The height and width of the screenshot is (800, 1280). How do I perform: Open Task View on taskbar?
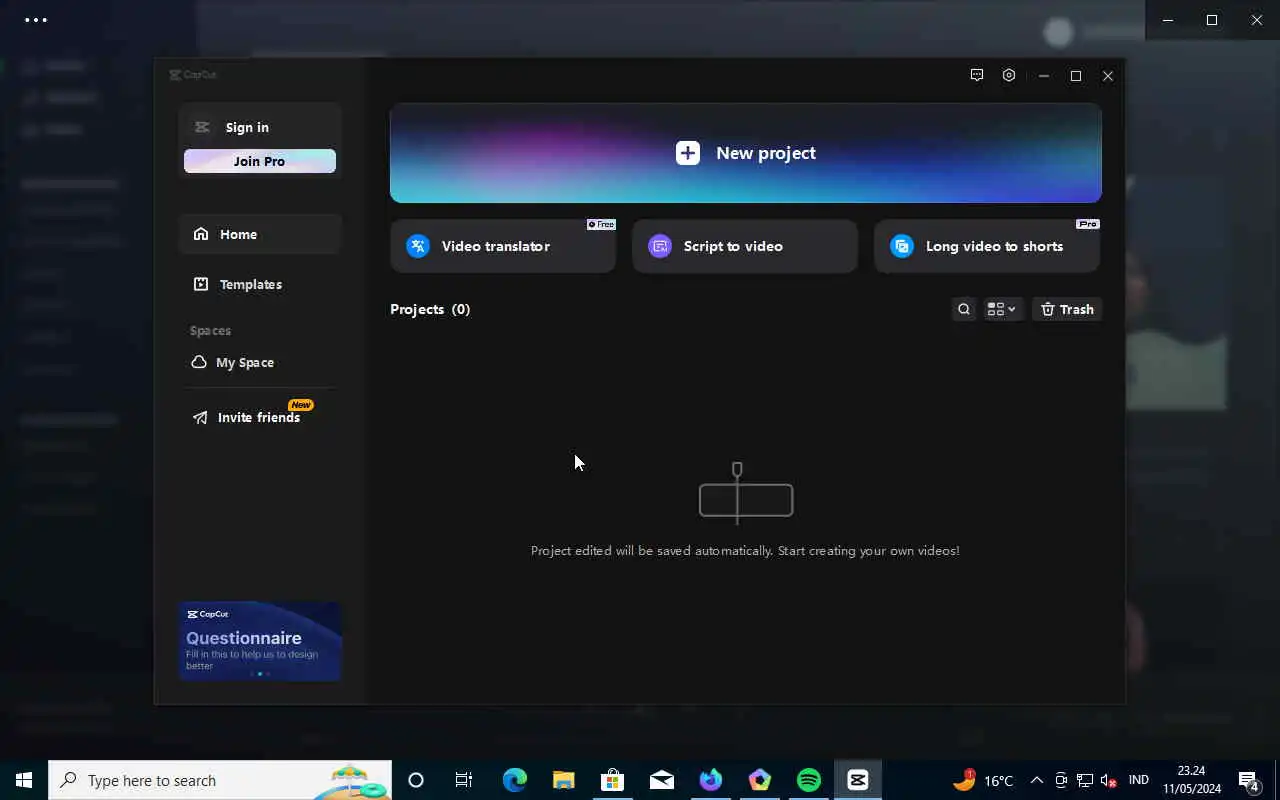coord(464,780)
